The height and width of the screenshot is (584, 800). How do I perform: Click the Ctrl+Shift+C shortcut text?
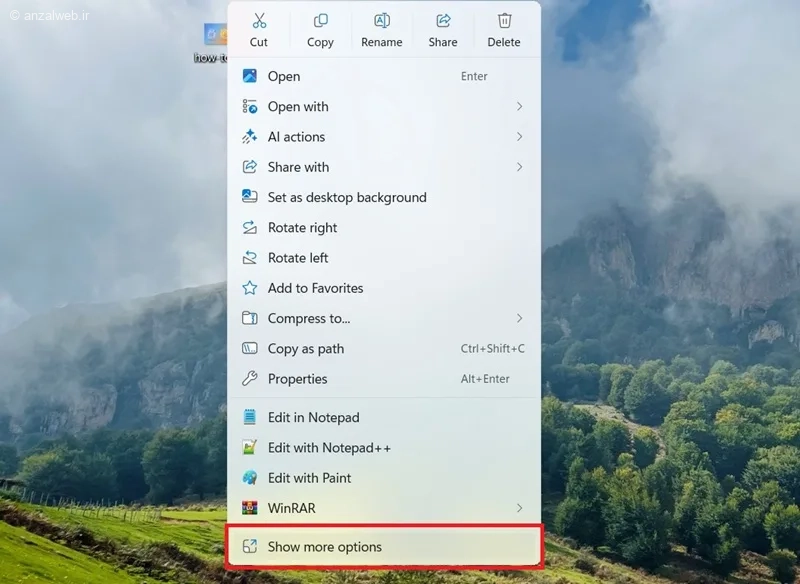point(492,348)
